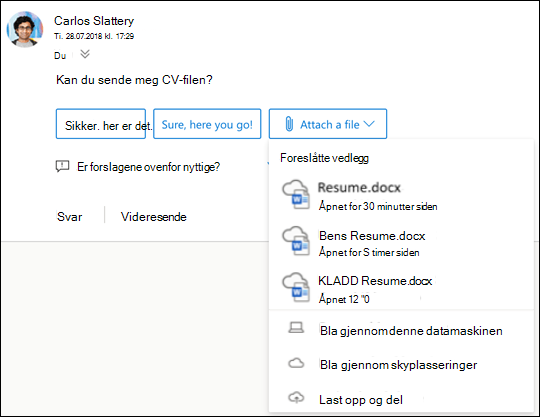Click Videresende to forward the message
Image resolution: width=540 pixels, height=417 pixels.
(x=154, y=217)
